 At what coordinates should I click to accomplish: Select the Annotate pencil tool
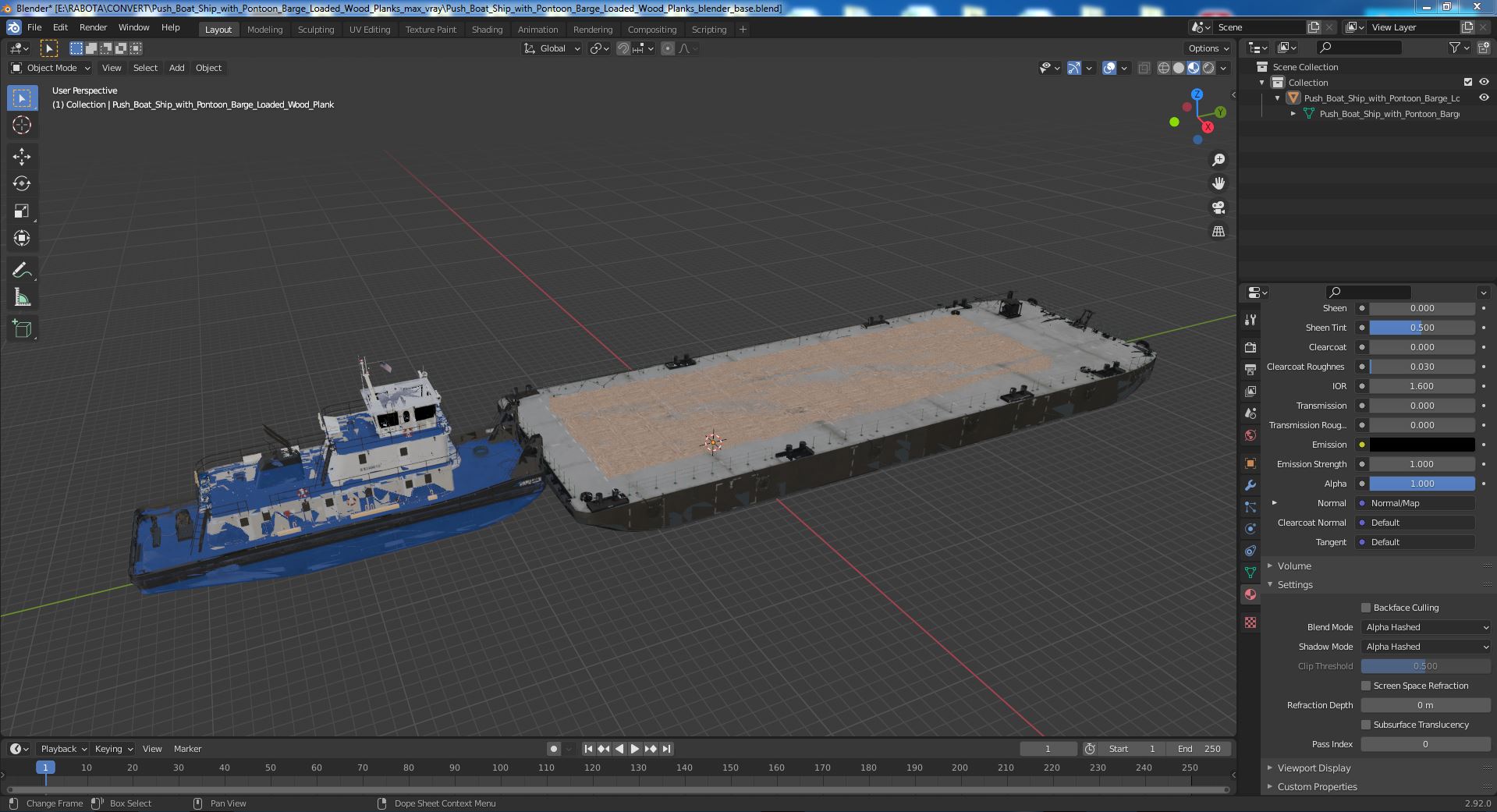coord(22,270)
